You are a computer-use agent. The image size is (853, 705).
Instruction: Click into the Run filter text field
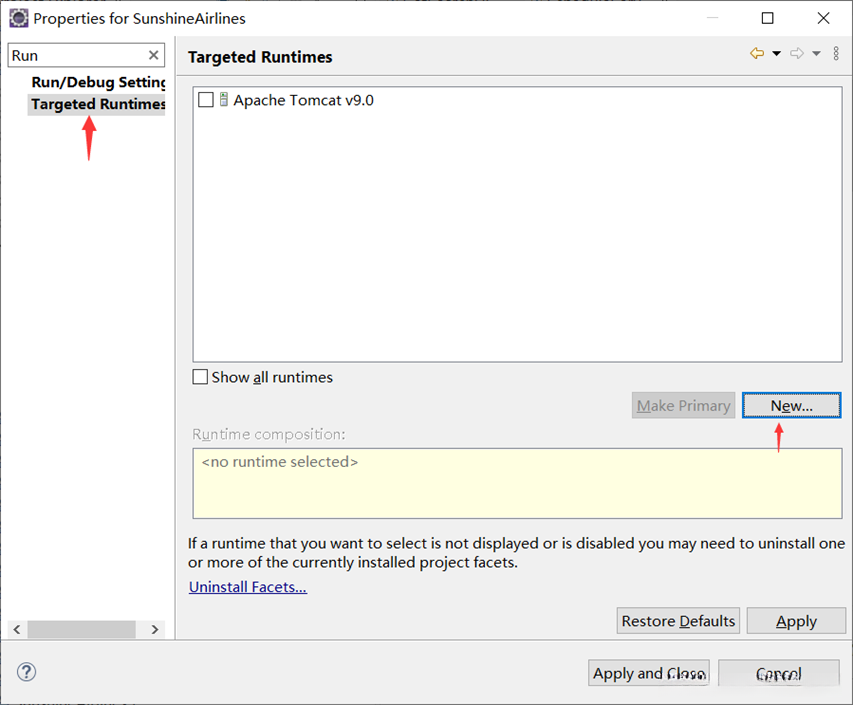(75, 56)
